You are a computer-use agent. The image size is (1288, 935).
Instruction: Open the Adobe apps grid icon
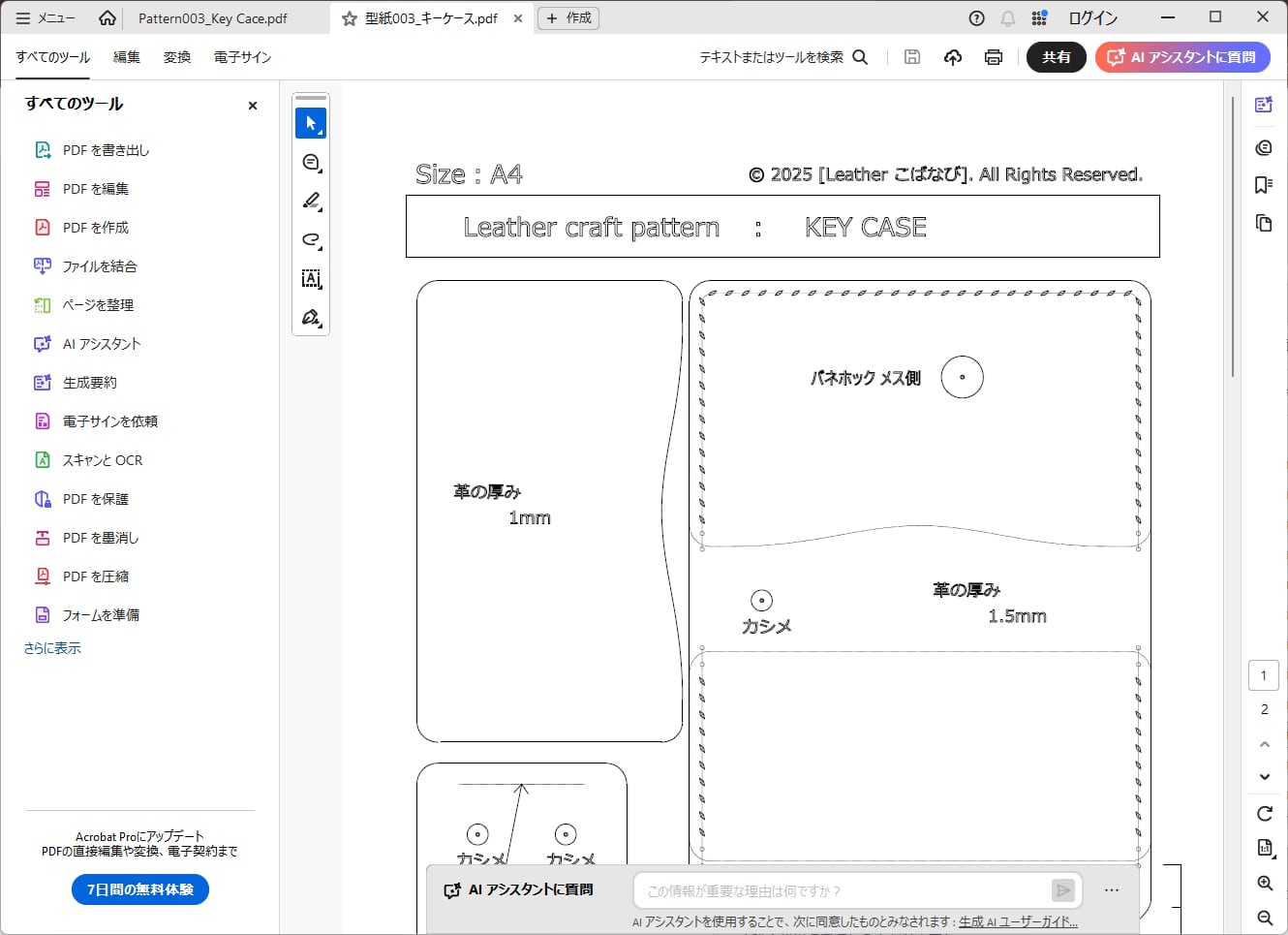click(1039, 18)
